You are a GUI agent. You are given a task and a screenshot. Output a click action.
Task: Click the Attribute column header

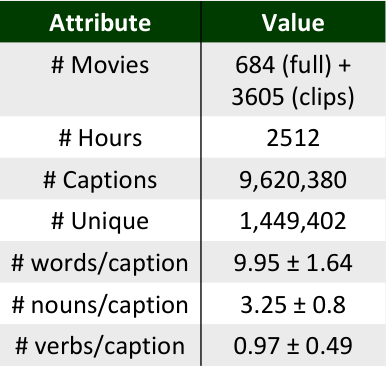[100, 22]
